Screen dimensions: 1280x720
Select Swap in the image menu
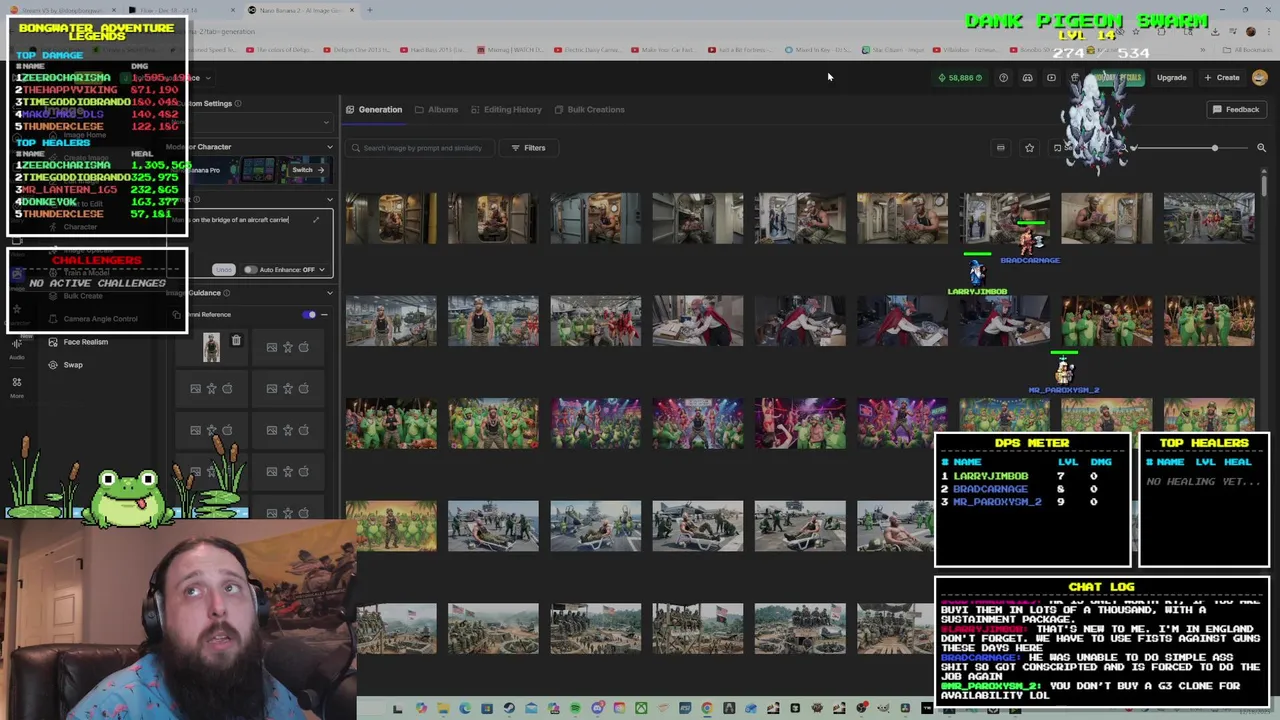(x=65, y=365)
